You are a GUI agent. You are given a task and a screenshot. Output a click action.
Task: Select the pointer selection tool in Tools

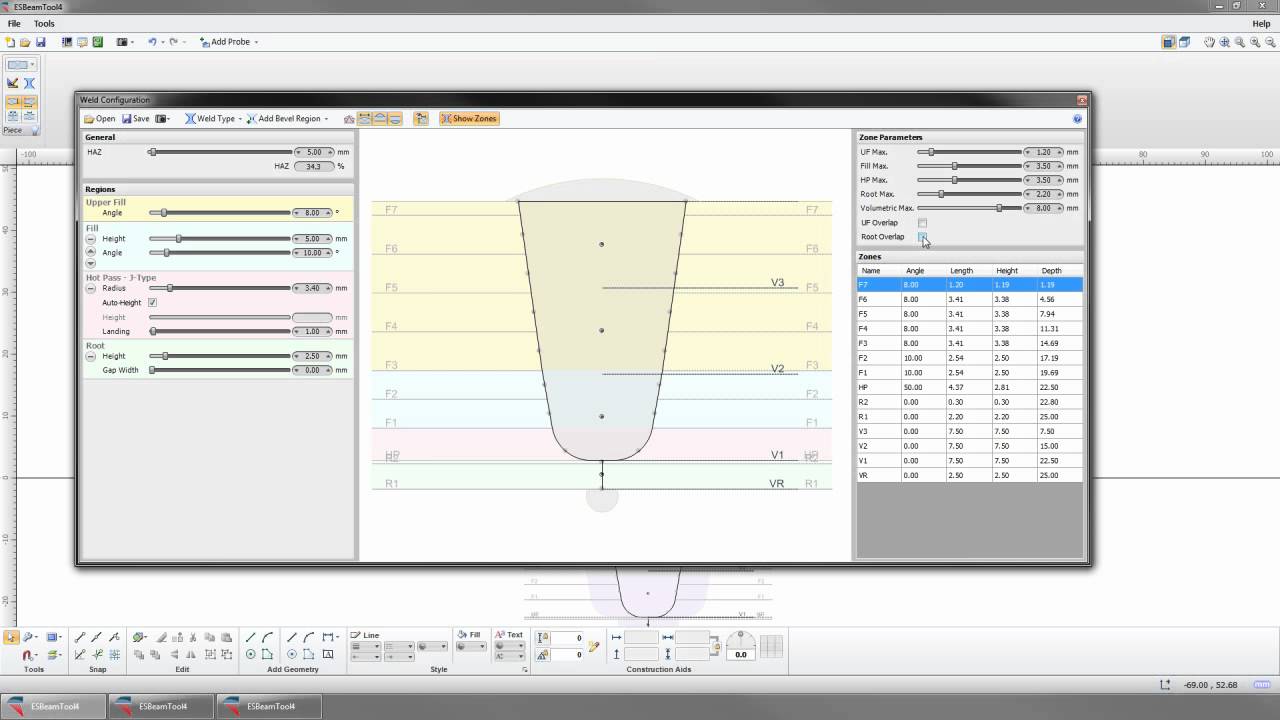coord(11,637)
